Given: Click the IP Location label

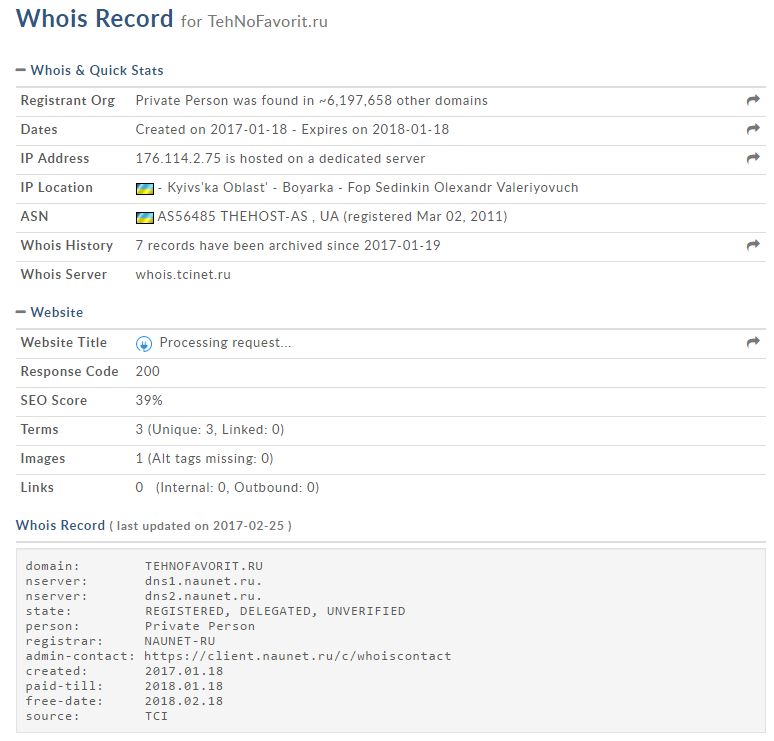Looking at the screenshot, I should point(56,188).
